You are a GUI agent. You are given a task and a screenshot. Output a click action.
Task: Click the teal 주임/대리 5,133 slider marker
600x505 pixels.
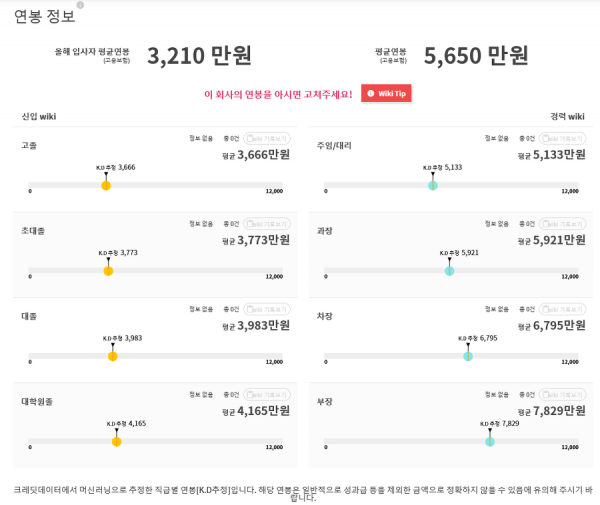(x=433, y=186)
